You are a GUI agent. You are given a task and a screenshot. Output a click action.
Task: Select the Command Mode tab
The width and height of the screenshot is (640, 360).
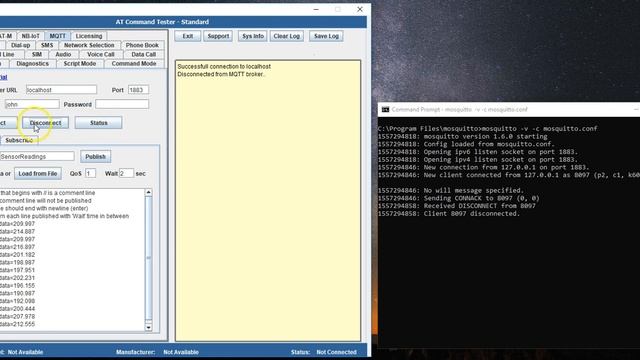coord(134,64)
